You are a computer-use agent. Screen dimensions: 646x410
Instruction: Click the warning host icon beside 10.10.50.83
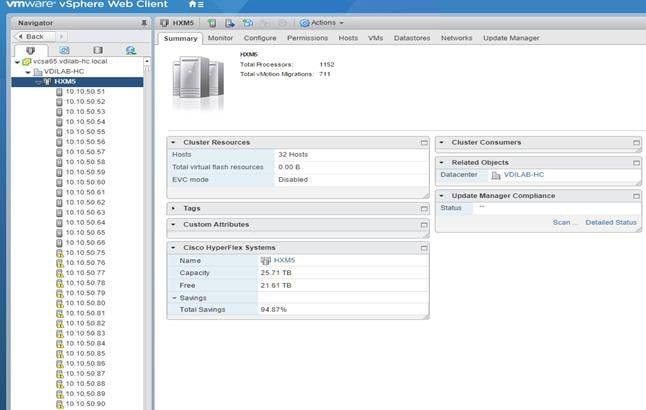click(60, 334)
